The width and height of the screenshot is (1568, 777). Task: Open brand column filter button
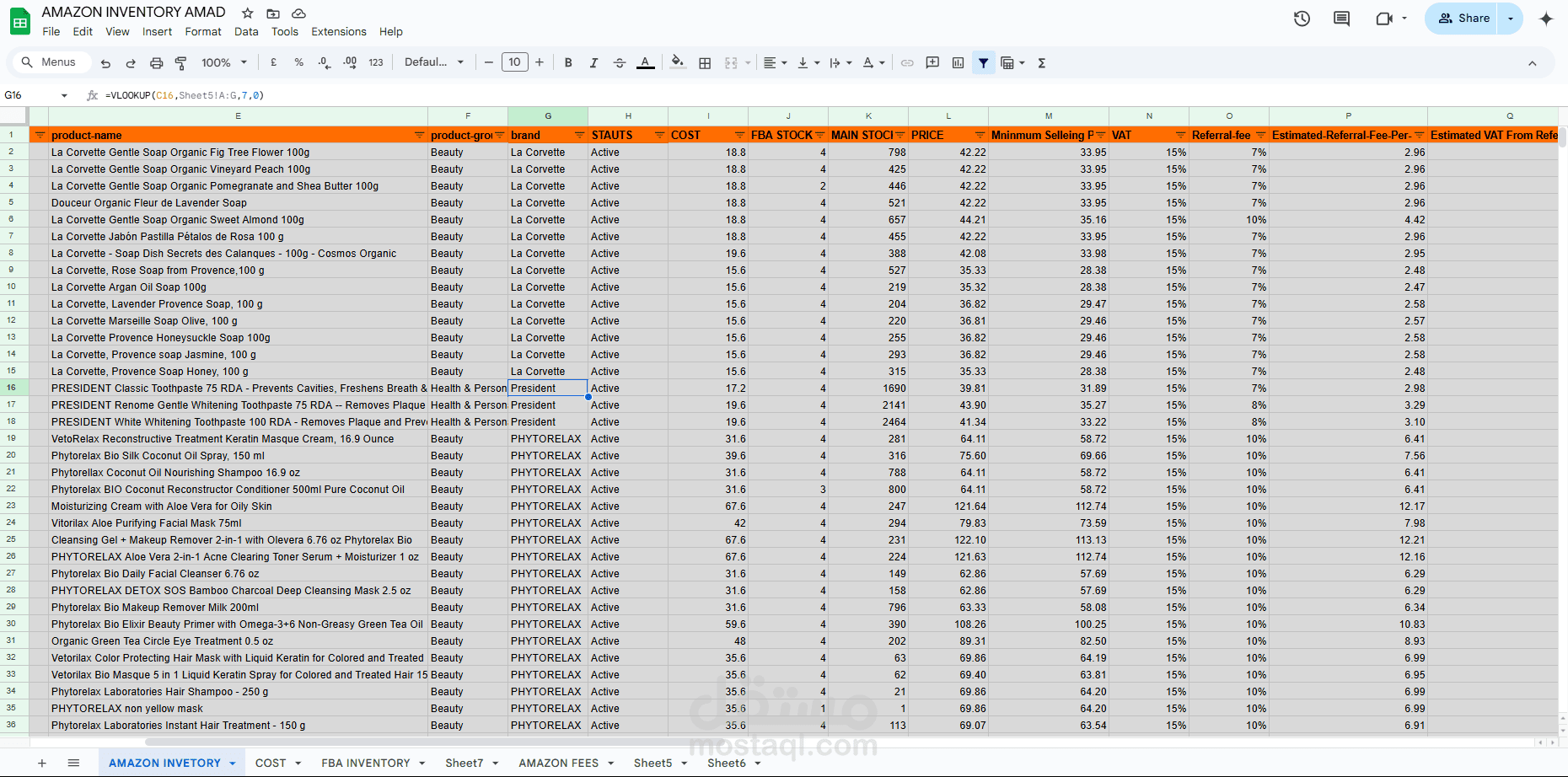(x=579, y=135)
